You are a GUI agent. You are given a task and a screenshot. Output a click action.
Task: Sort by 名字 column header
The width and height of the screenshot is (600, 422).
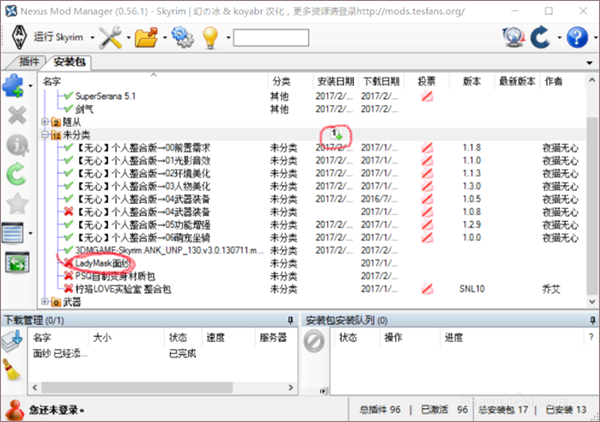[x=52, y=81]
